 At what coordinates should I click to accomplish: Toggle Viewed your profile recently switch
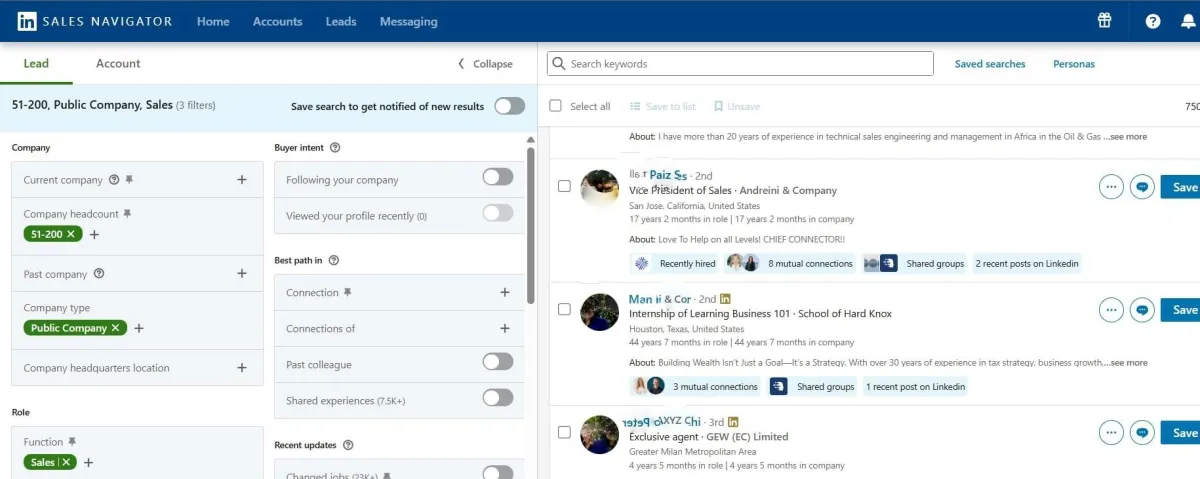tap(498, 213)
